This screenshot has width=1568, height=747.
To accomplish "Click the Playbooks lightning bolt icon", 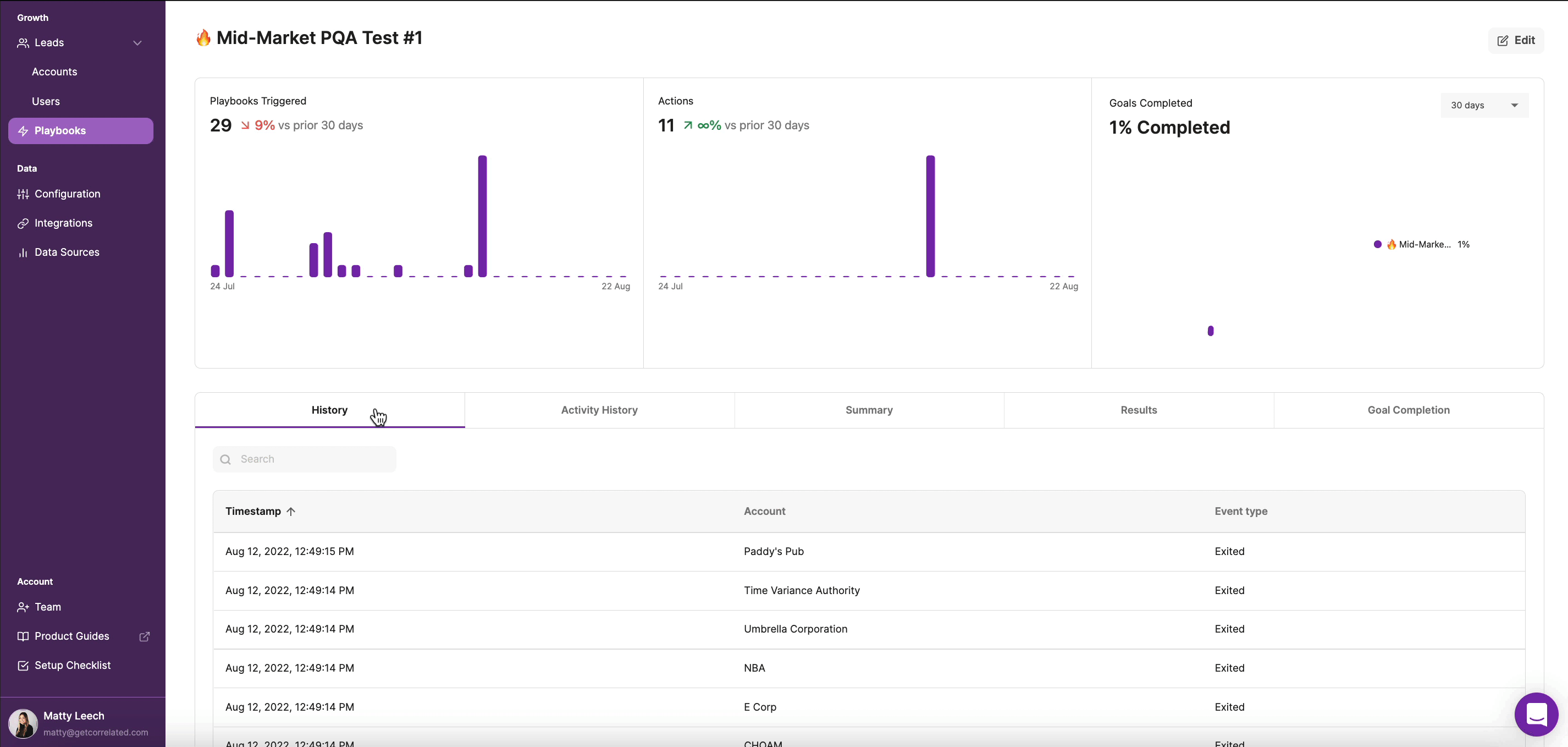I will pyautogui.click(x=23, y=131).
